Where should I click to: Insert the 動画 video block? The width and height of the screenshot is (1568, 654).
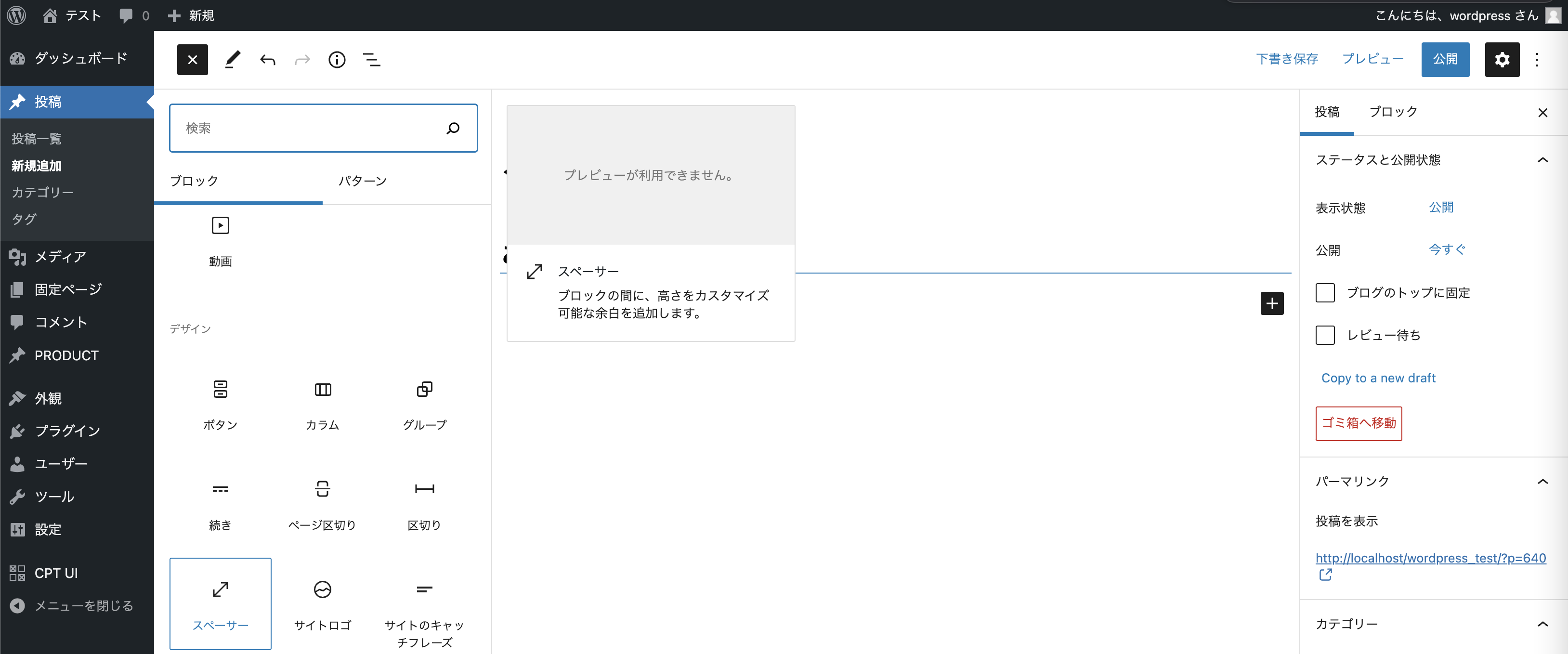coord(221,242)
